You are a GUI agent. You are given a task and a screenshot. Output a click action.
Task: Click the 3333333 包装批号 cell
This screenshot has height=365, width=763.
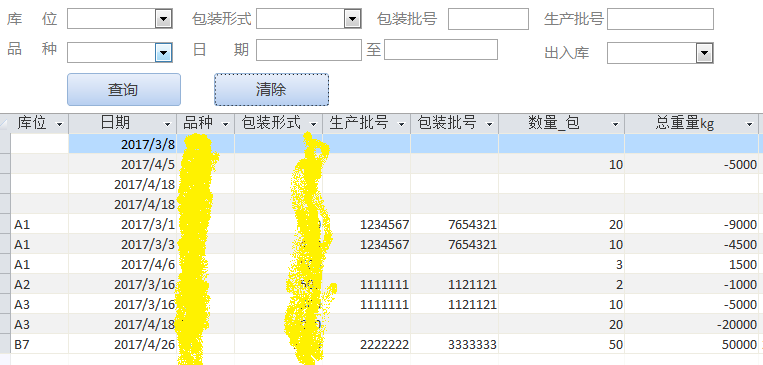454,344
